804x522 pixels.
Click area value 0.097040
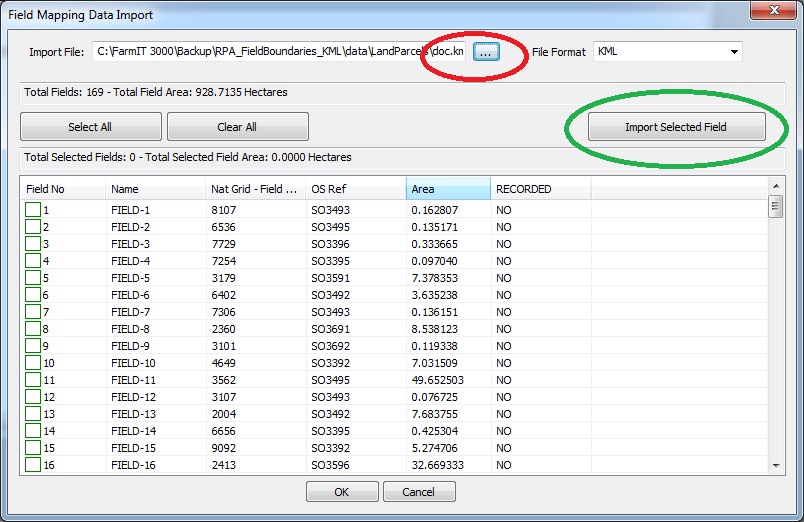(x=434, y=261)
